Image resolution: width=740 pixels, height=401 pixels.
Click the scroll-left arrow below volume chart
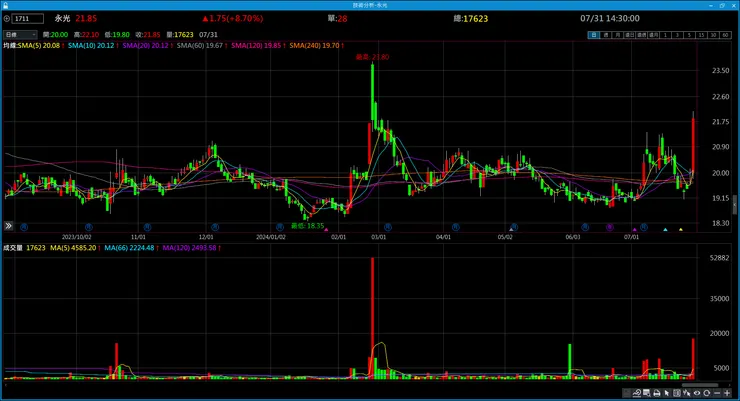click(5, 385)
